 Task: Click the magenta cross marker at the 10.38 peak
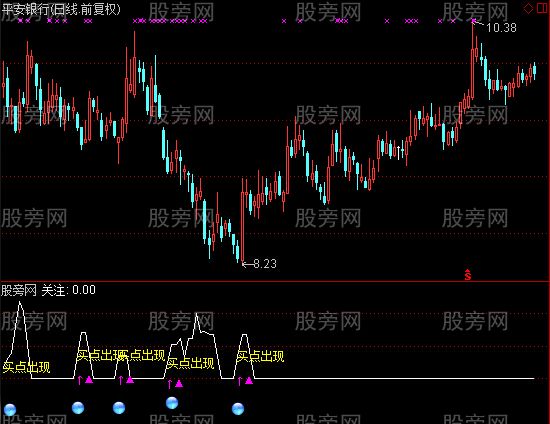tap(474, 21)
